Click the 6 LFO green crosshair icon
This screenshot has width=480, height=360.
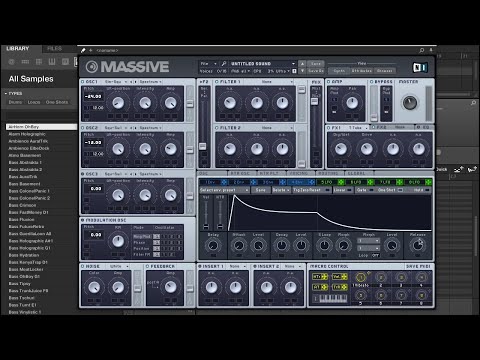[370, 182]
